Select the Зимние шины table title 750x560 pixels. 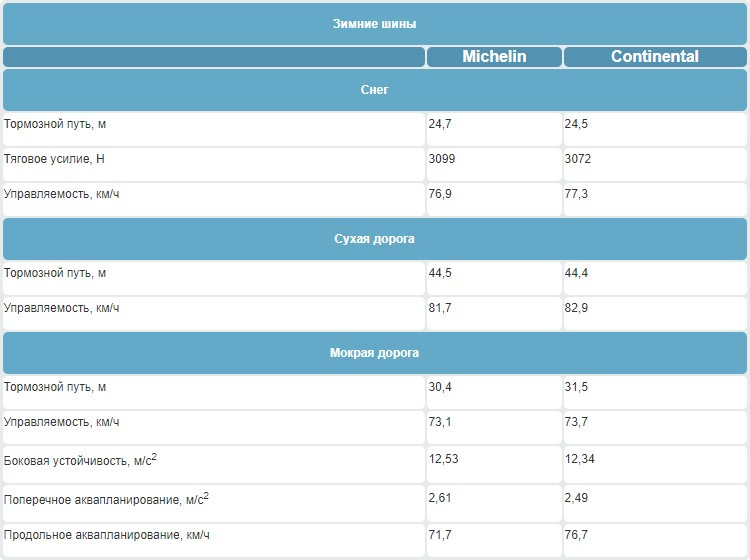(x=374, y=23)
